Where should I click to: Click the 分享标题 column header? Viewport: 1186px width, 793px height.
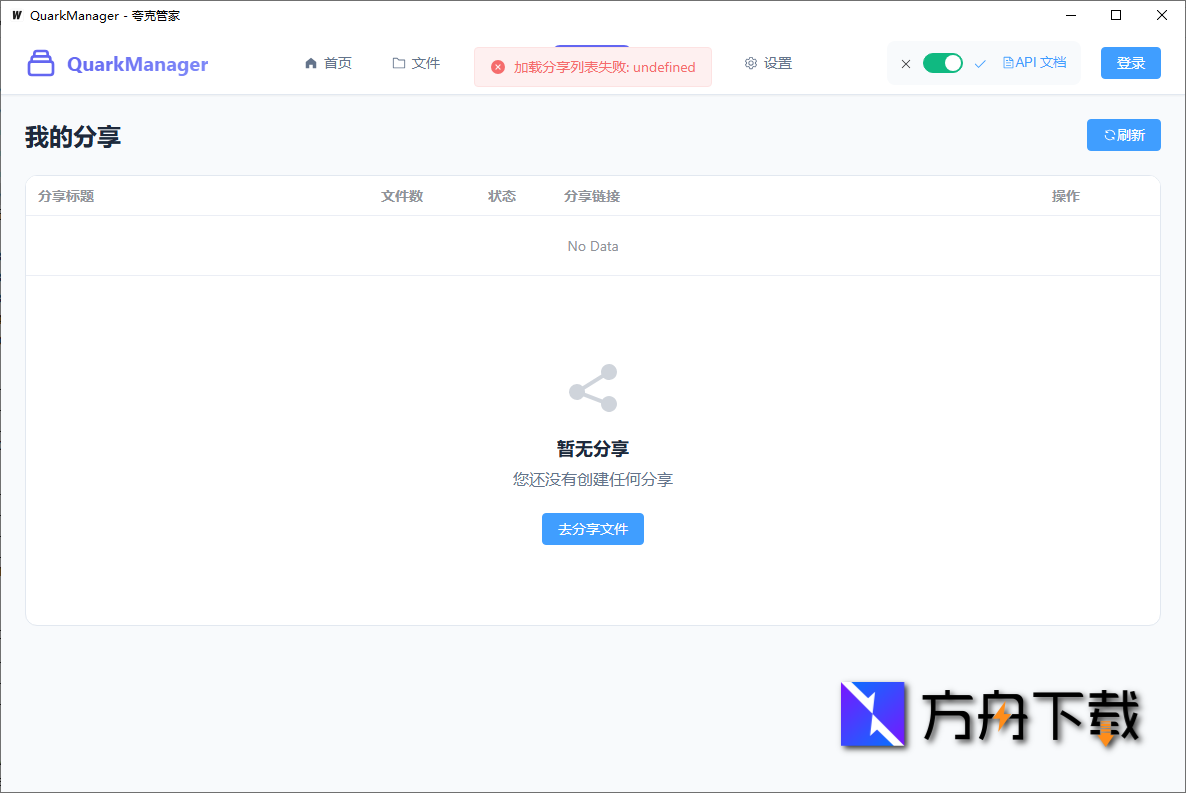(65, 196)
